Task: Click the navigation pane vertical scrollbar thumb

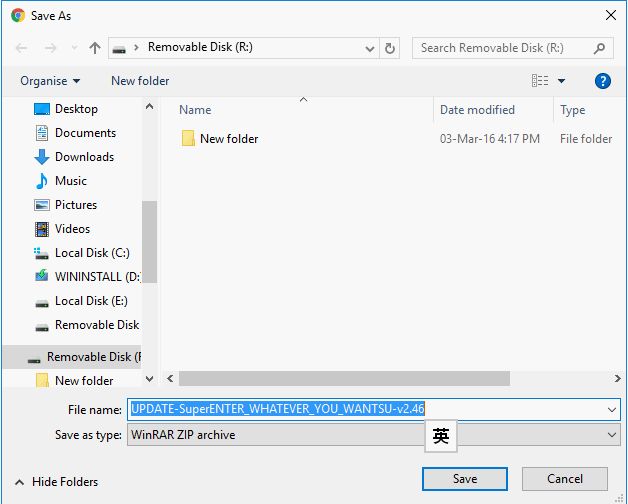Action: (149, 242)
